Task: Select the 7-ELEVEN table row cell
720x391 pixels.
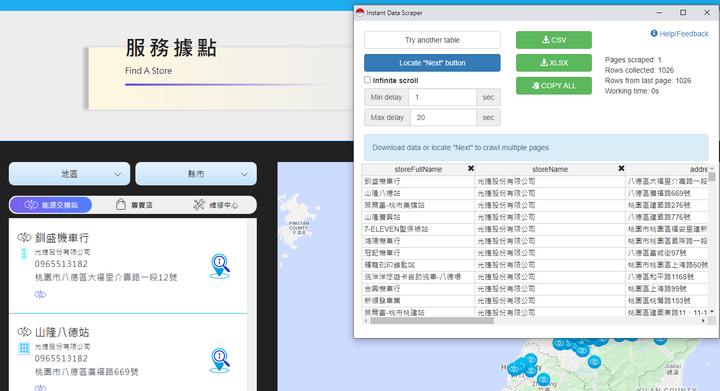Action: 418,229
